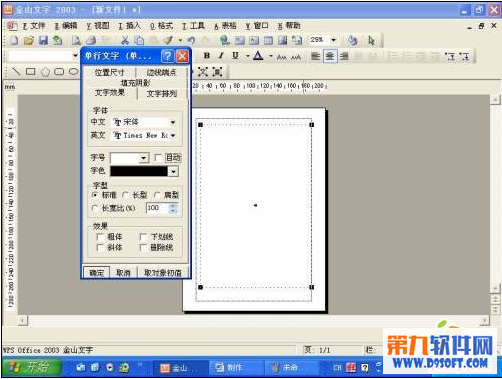Select the 长宽比(%) ratio radio button

pyautogui.click(x=95, y=208)
